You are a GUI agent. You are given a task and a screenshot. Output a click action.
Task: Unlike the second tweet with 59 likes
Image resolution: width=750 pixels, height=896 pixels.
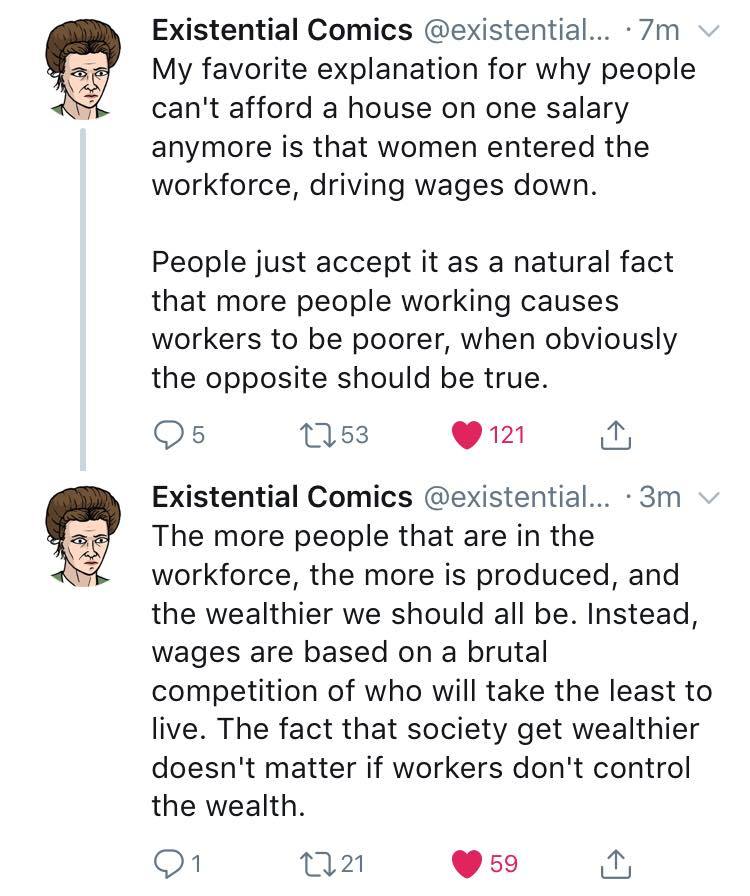click(466, 863)
